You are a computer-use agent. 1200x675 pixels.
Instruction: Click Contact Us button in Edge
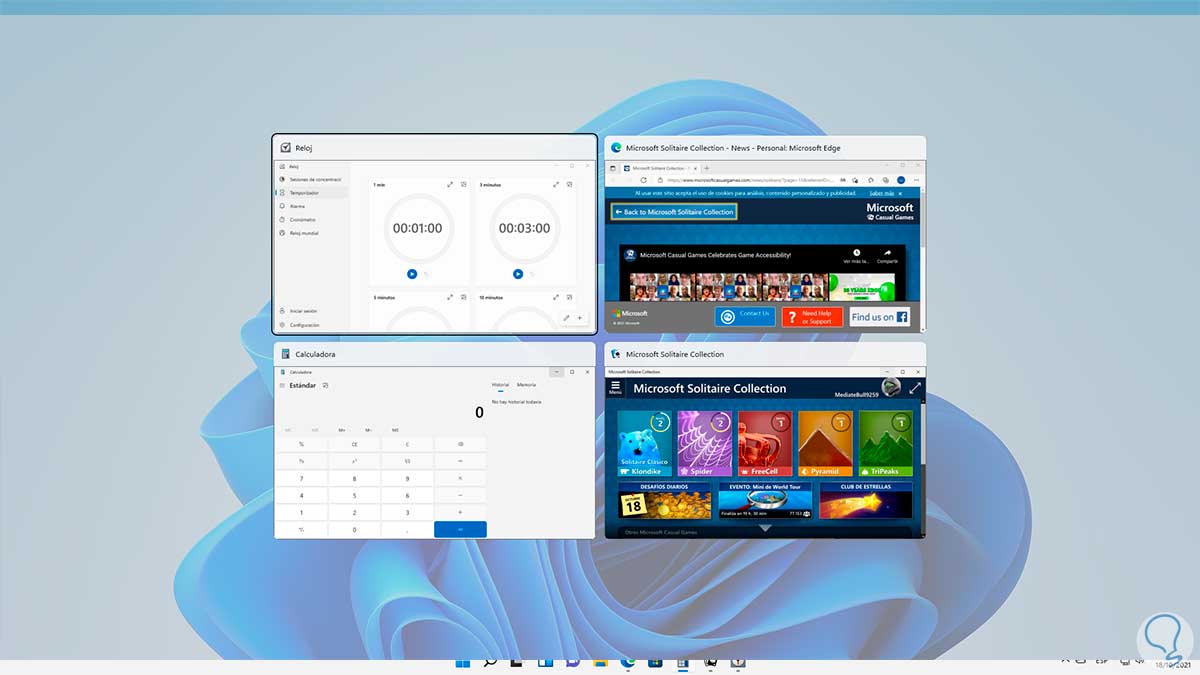pyautogui.click(x=745, y=316)
